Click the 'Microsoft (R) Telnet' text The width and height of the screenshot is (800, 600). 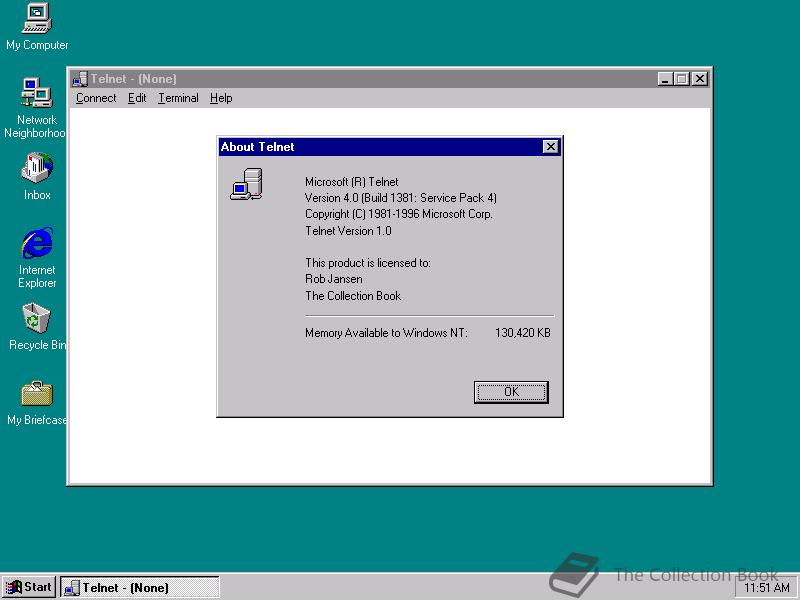(352, 182)
